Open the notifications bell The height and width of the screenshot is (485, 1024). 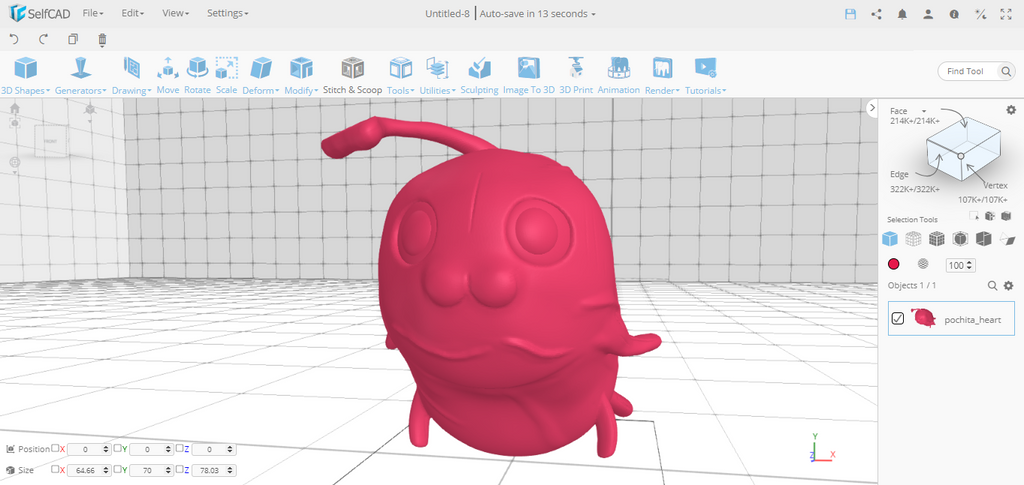[903, 14]
